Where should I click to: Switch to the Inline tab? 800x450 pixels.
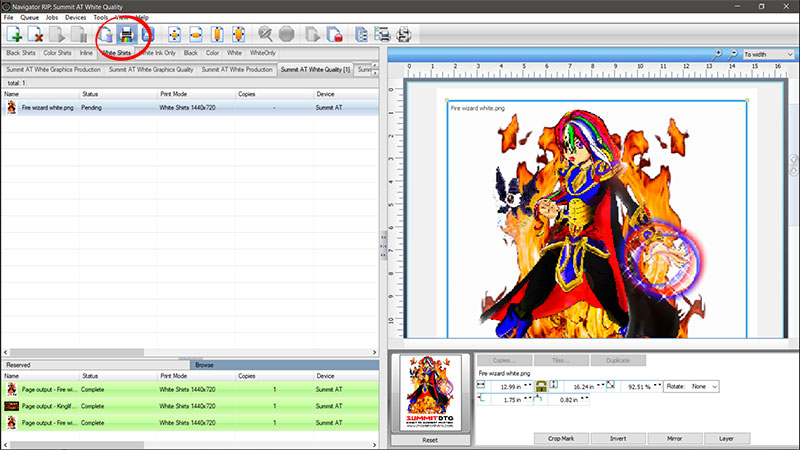[x=86, y=53]
